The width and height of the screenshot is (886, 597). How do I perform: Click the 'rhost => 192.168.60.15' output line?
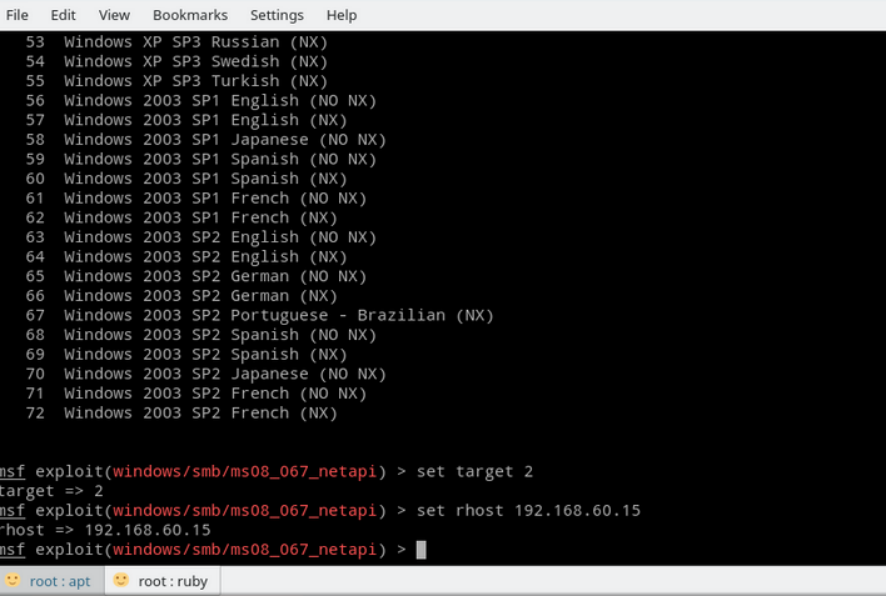105,530
